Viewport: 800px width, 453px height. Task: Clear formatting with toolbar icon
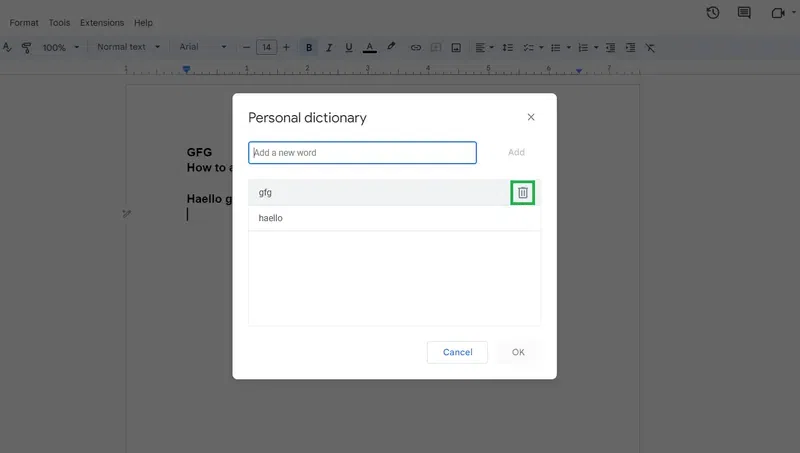[650, 47]
